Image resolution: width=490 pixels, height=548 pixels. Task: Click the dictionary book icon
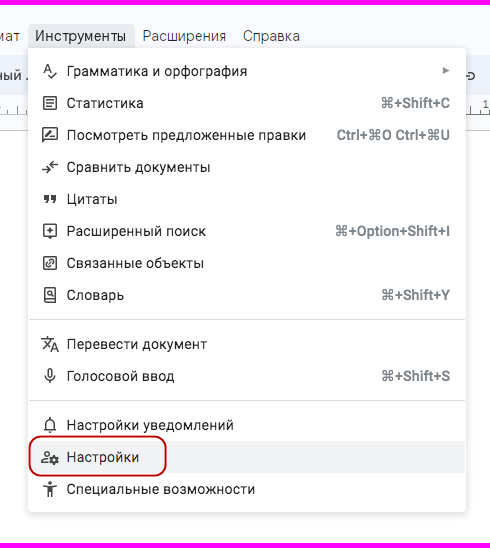50,295
